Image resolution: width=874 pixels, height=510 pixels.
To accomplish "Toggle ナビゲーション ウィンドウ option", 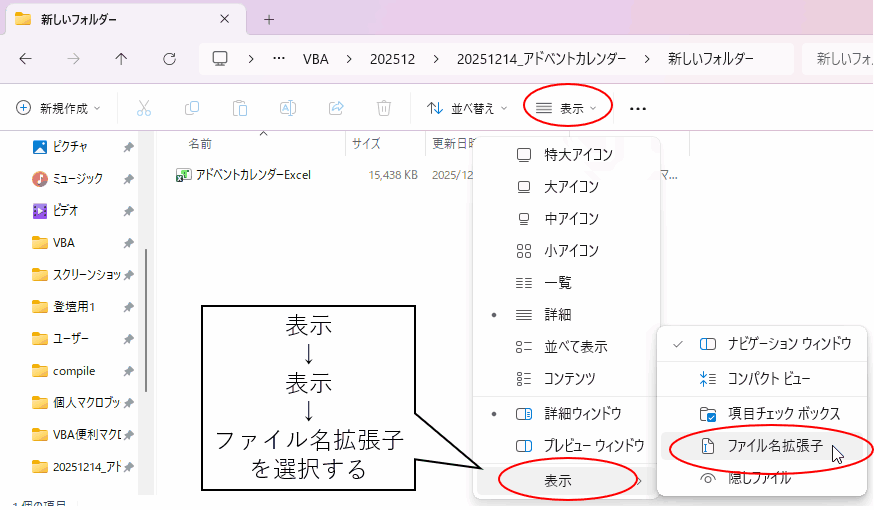I will [762, 344].
